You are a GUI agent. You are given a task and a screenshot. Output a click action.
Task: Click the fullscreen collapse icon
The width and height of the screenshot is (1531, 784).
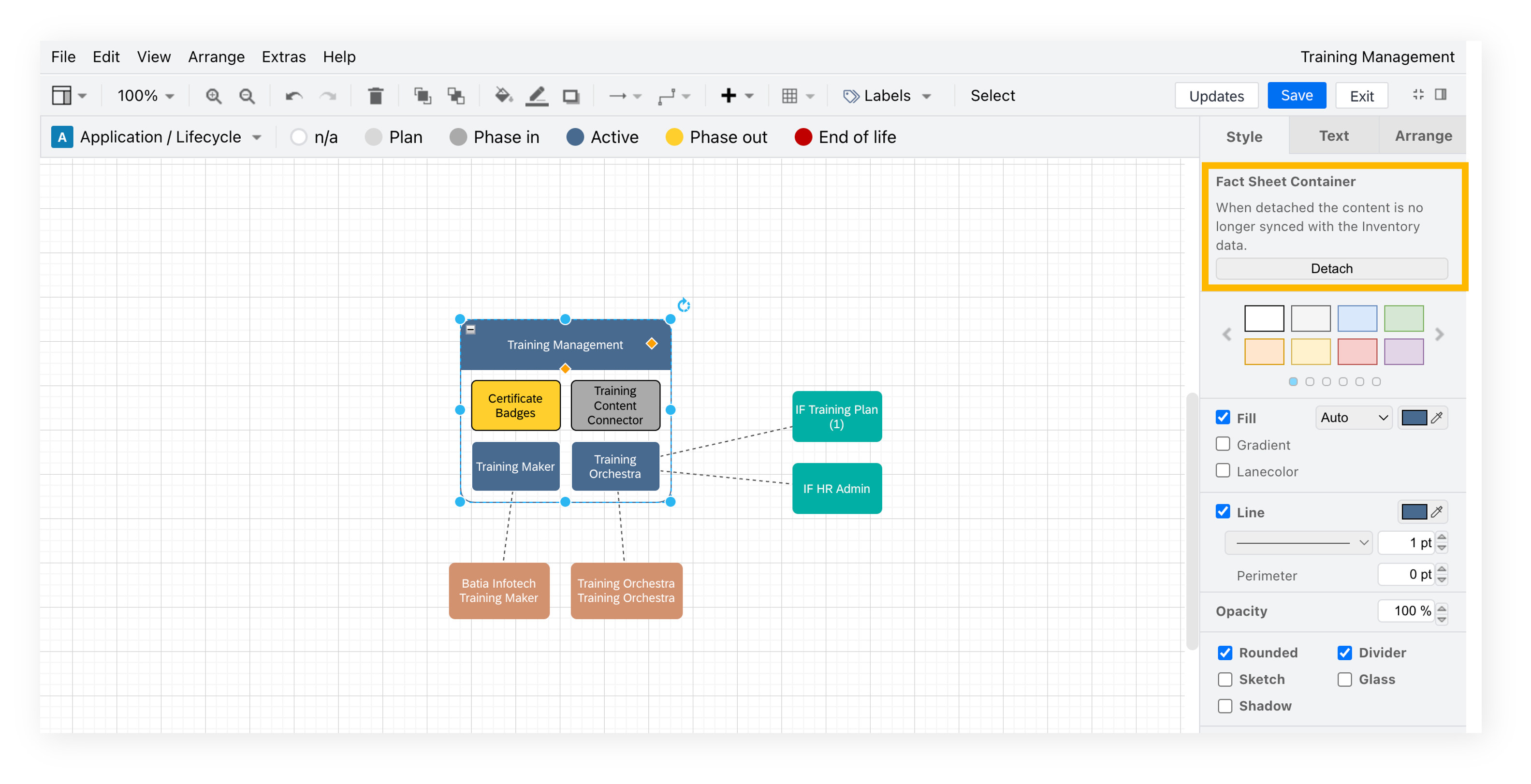[1418, 95]
